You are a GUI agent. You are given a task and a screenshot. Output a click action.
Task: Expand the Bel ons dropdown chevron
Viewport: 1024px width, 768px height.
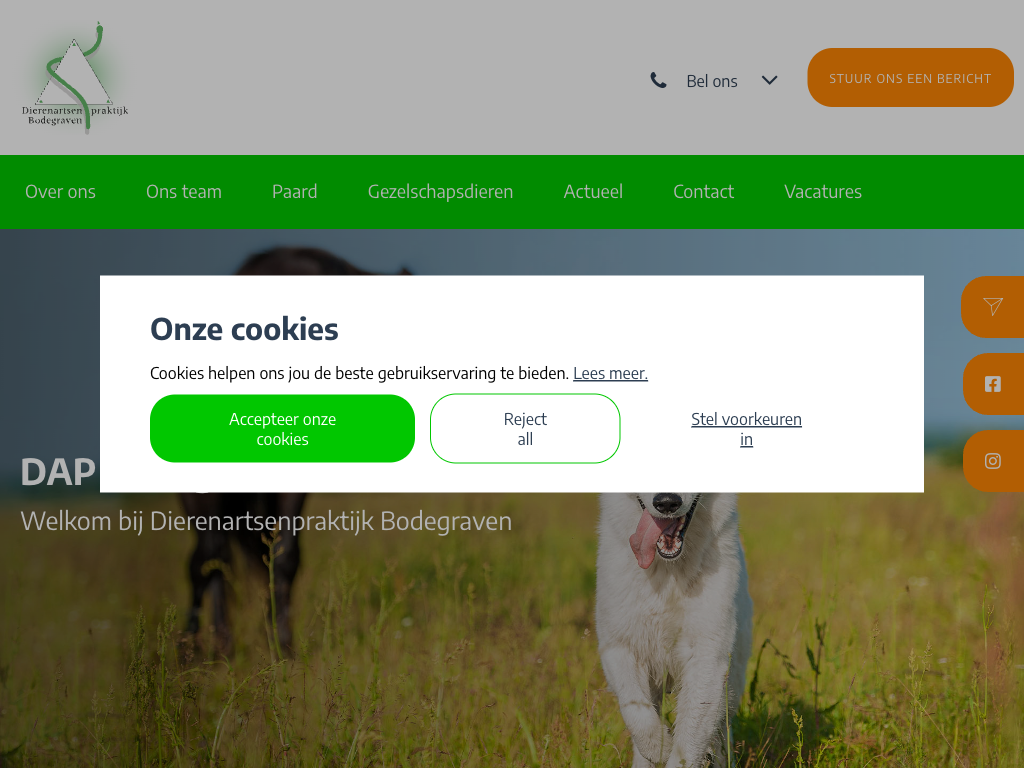[769, 80]
